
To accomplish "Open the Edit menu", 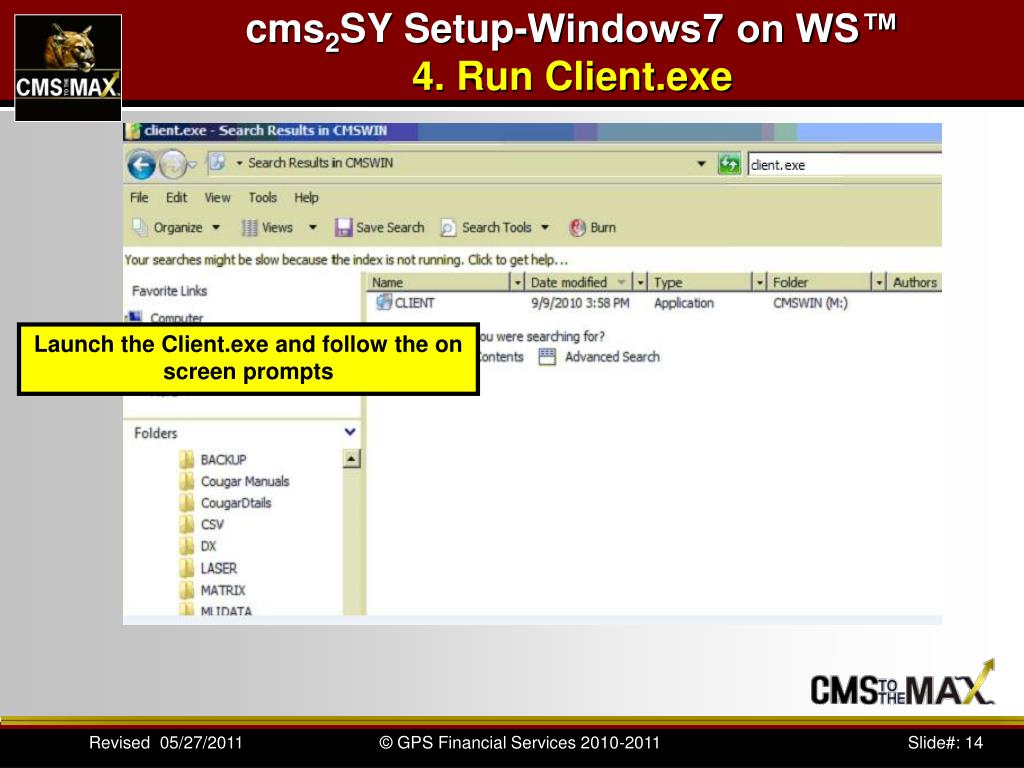I will 176,197.
